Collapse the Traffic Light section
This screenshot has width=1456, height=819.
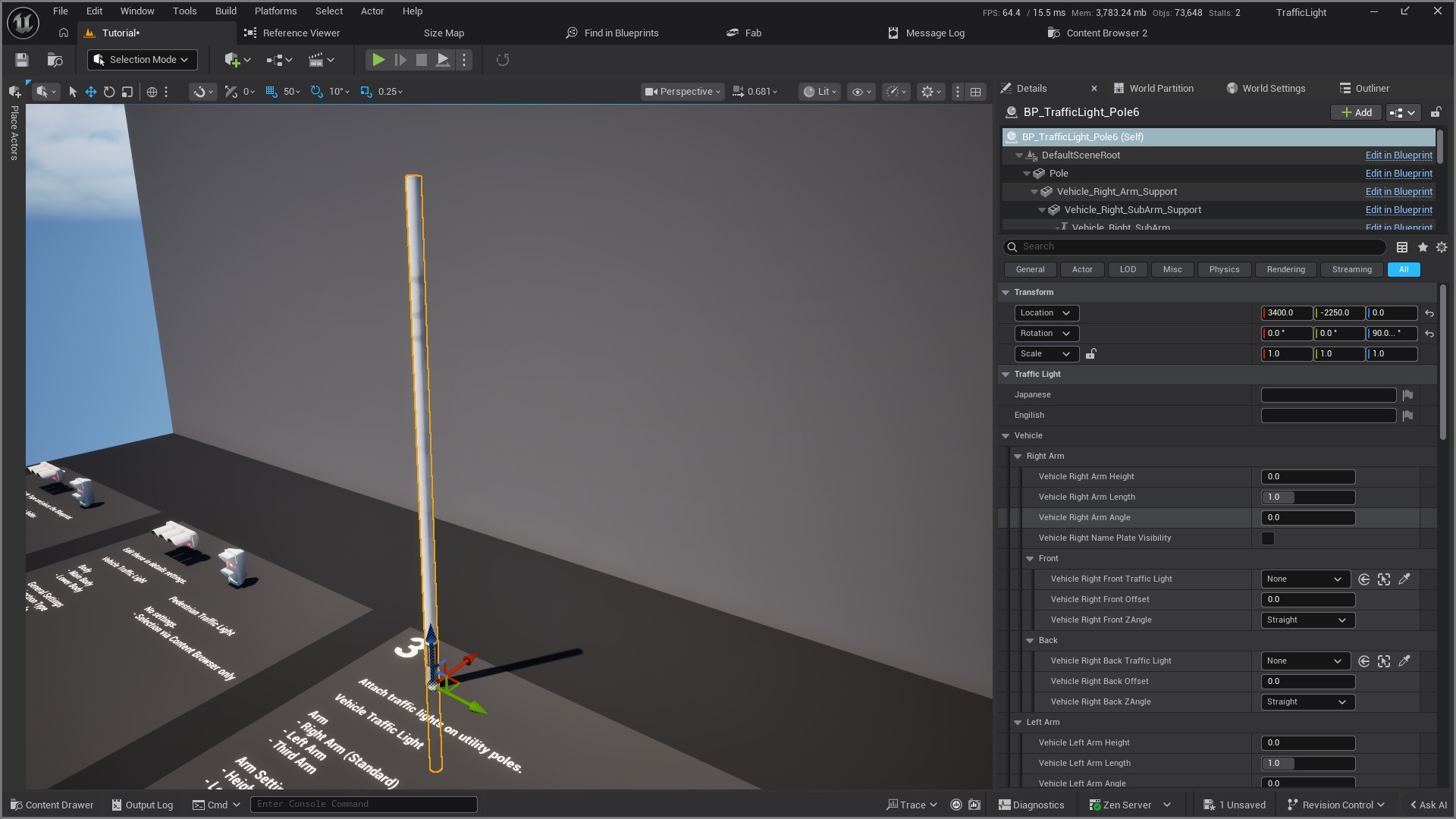pos(1006,375)
